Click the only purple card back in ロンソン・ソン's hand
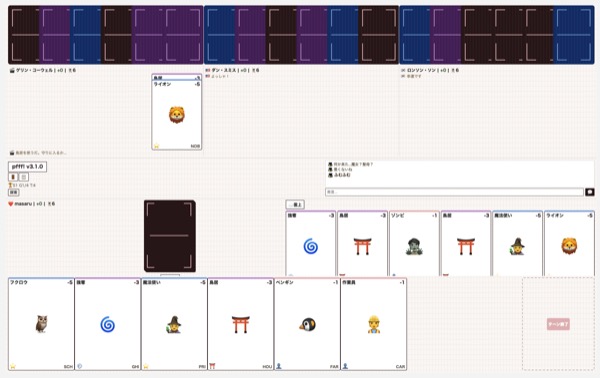600x378 pixels. coord(445,35)
